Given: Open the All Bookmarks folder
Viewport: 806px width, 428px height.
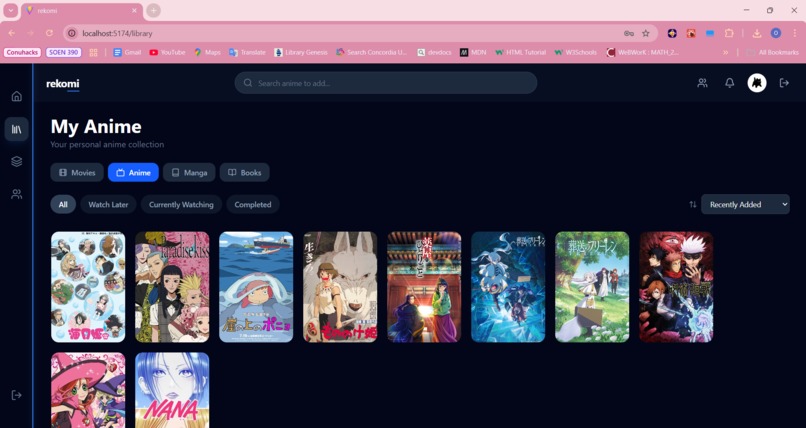Looking at the screenshot, I should 773,52.
